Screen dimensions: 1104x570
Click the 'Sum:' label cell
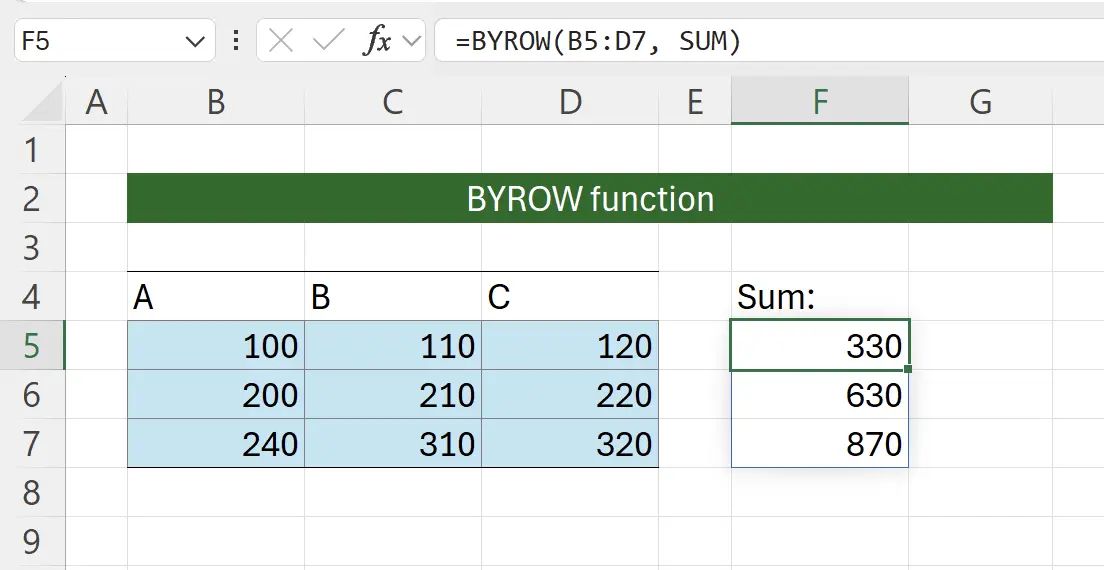820,296
